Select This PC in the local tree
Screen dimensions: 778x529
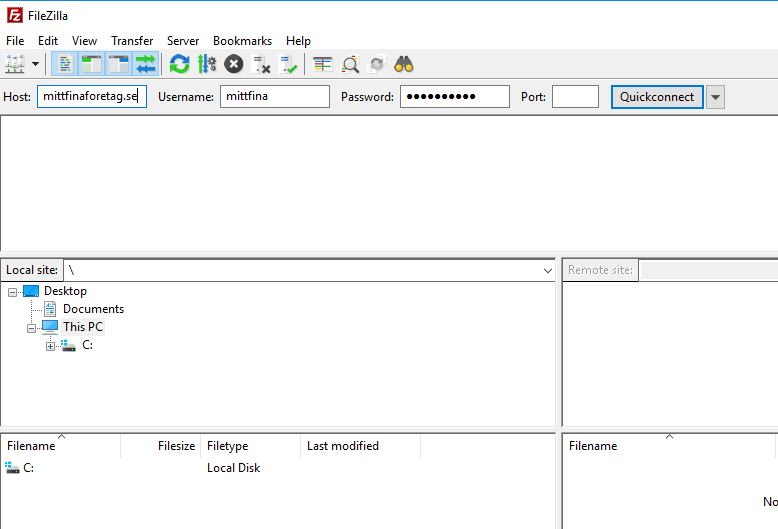[83, 327]
